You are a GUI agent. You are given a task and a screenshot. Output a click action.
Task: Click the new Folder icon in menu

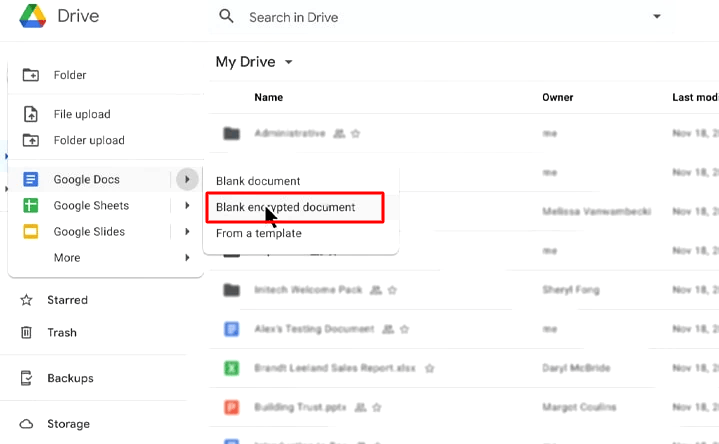coord(31,75)
